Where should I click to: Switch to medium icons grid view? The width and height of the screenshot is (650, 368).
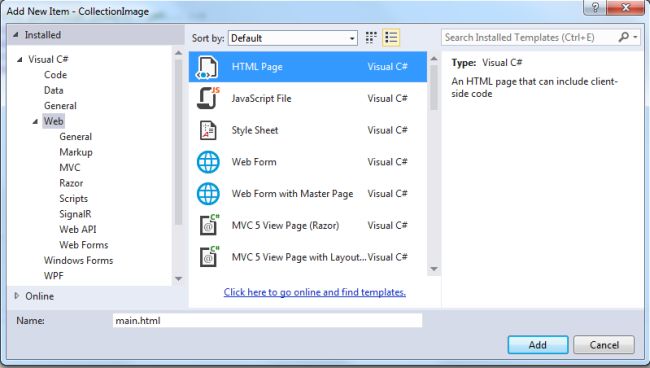[371, 38]
